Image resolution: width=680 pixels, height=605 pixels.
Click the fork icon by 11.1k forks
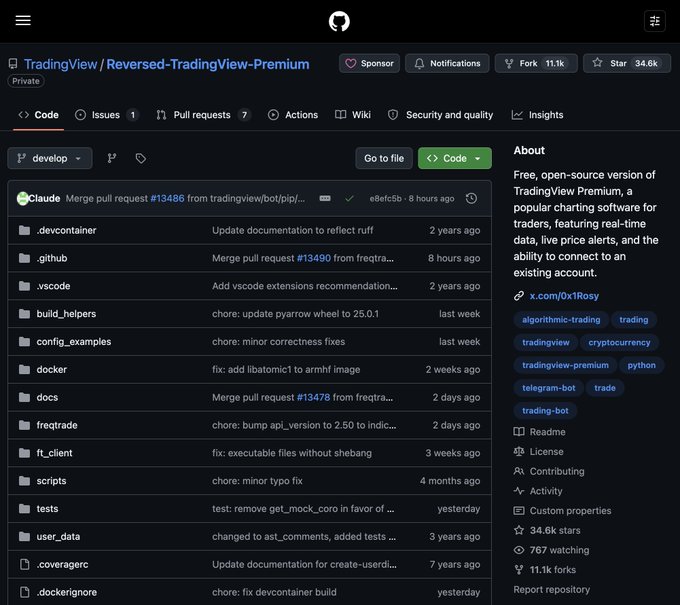[519, 569]
